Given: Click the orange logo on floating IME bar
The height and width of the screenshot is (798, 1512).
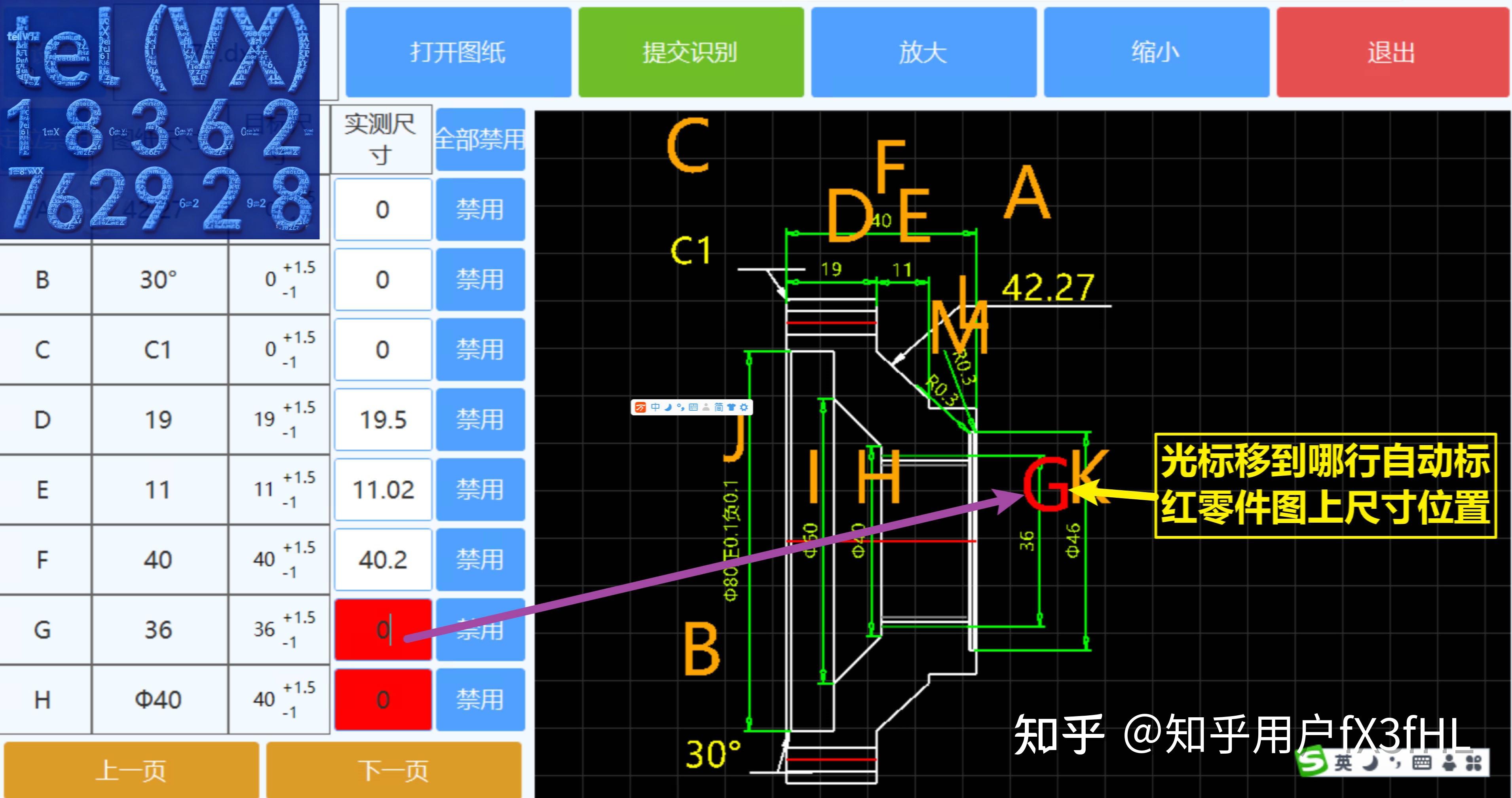Looking at the screenshot, I should [641, 407].
